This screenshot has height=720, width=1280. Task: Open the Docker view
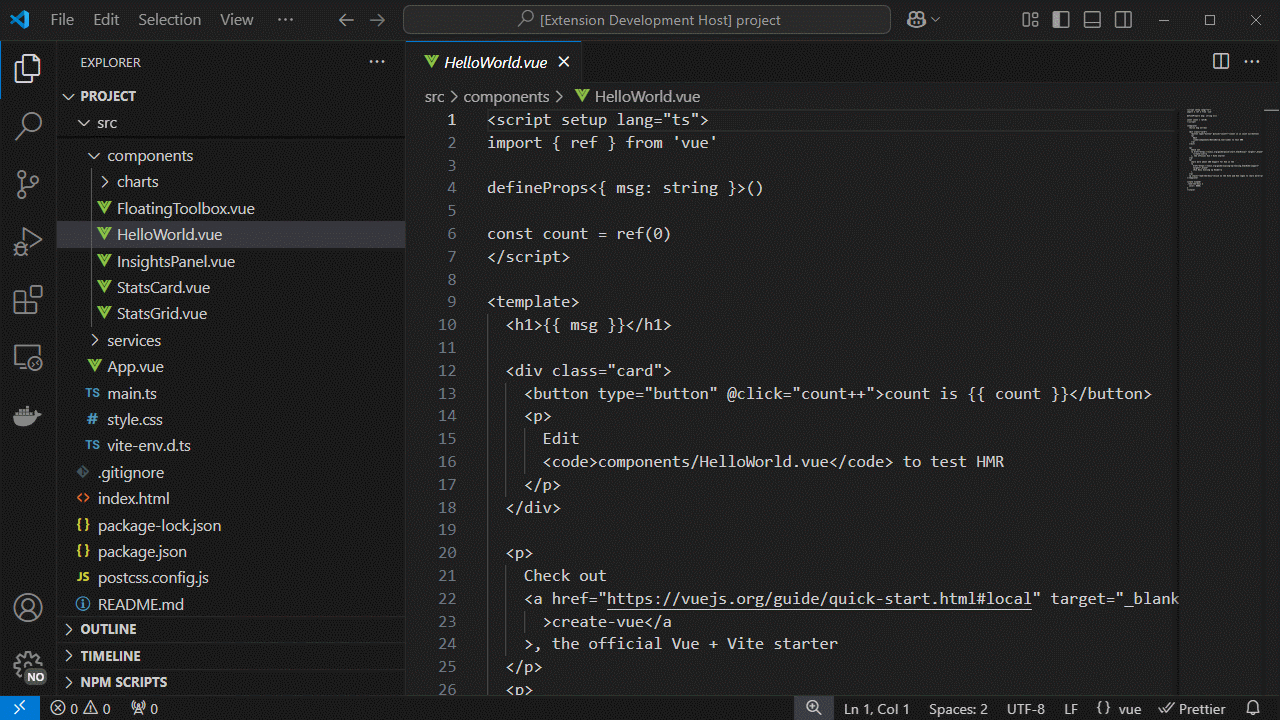click(27, 416)
